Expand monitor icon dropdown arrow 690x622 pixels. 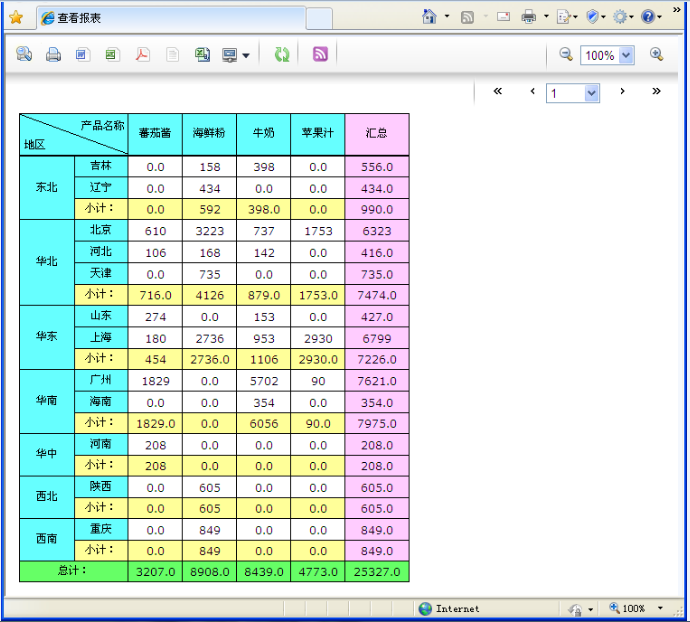pyautogui.click(x=246, y=55)
